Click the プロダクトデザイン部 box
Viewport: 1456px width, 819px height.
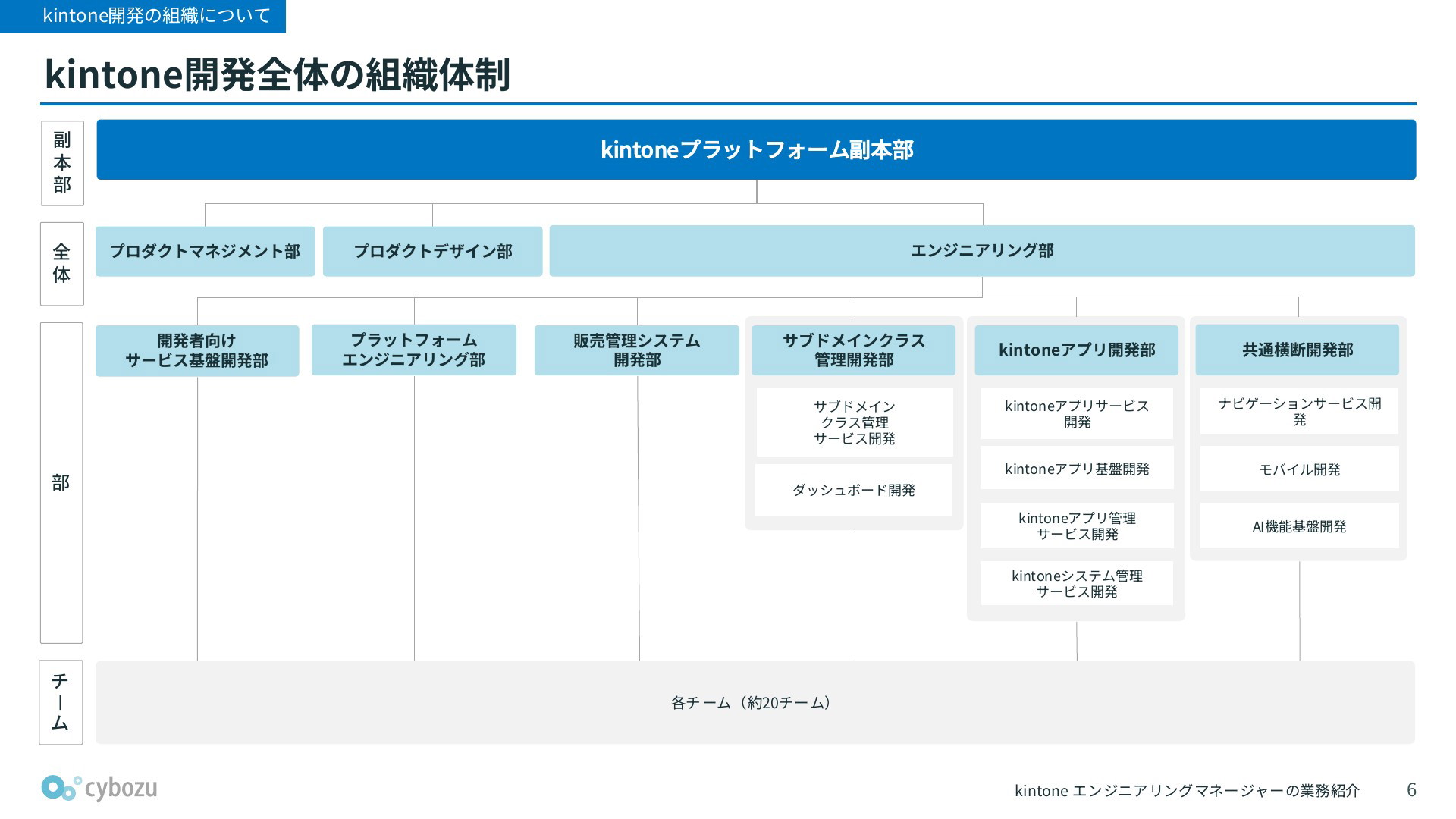[x=432, y=251]
